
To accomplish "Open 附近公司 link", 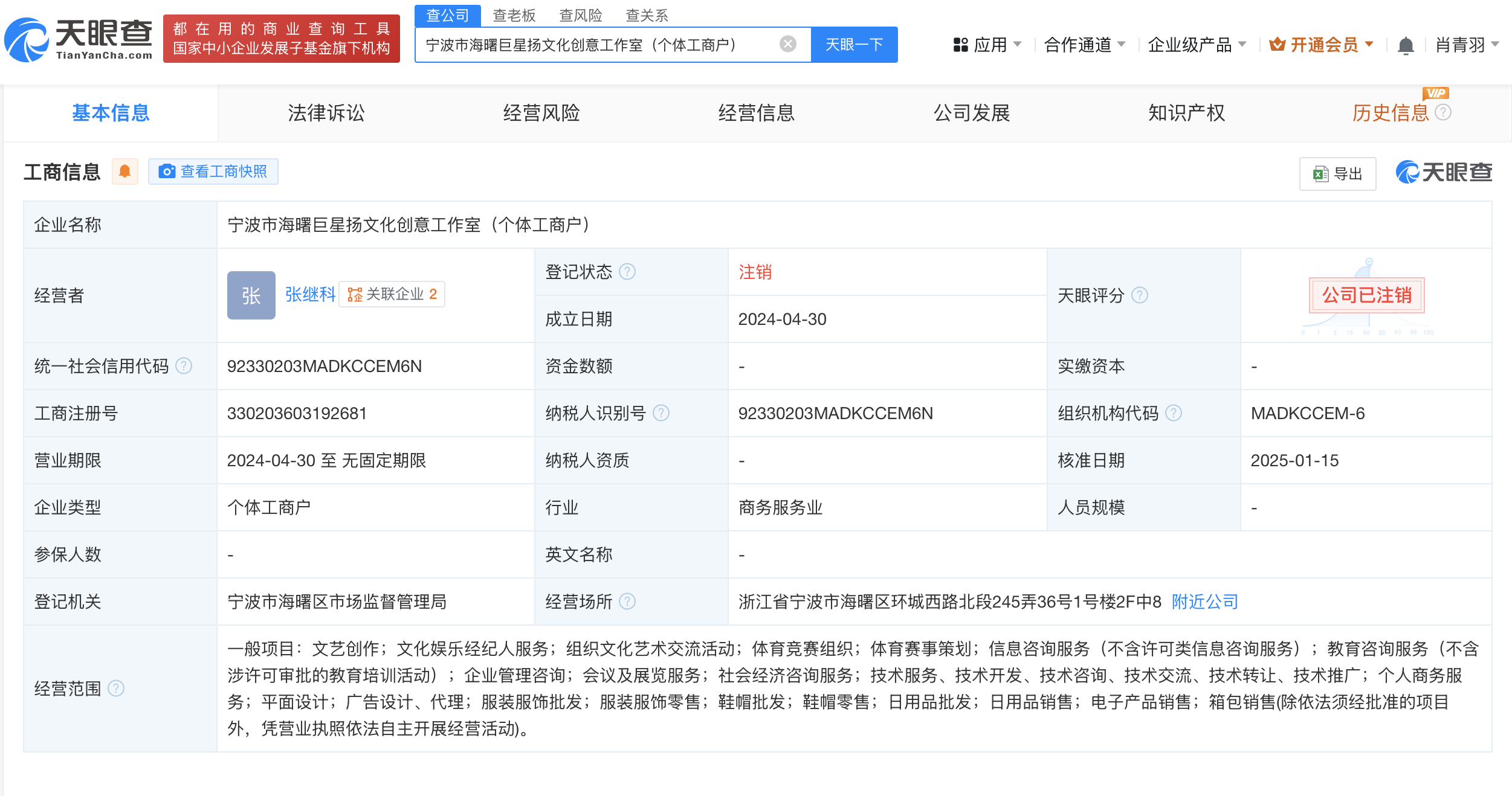I will pyautogui.click(x=1205, y=602).
